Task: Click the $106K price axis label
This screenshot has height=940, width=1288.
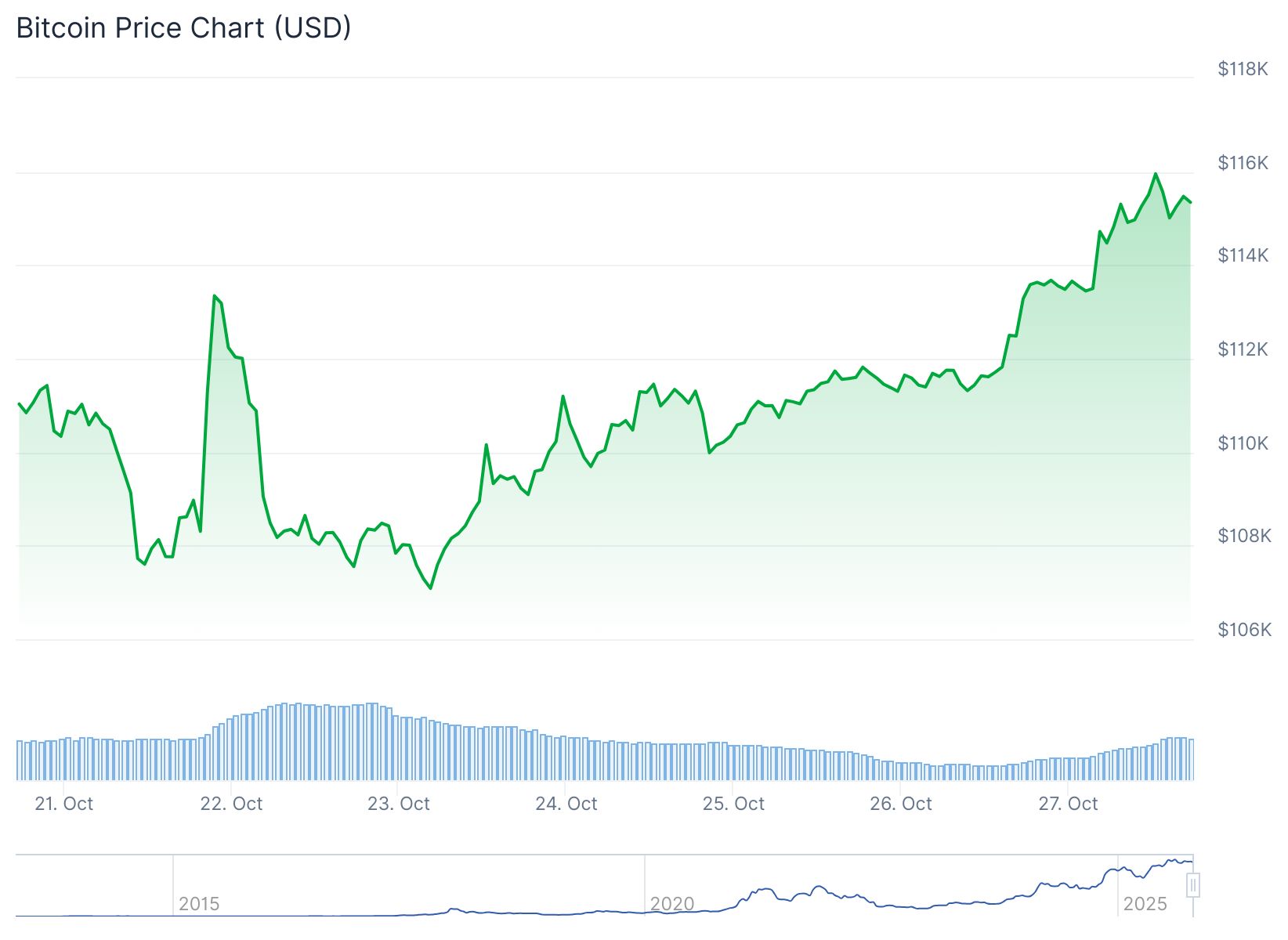Action: tap(1243, 630)
